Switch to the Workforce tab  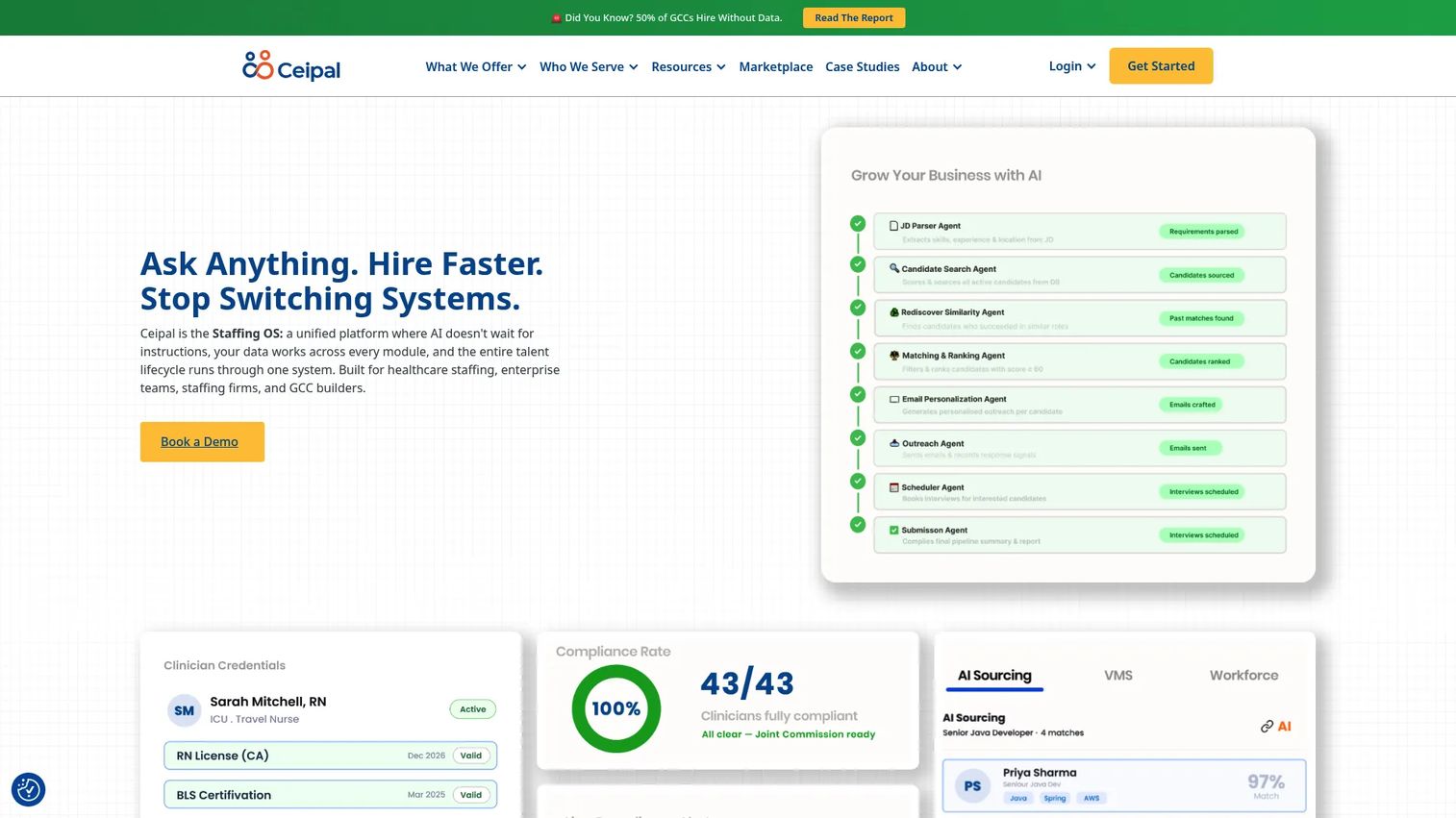[1244, 676]
